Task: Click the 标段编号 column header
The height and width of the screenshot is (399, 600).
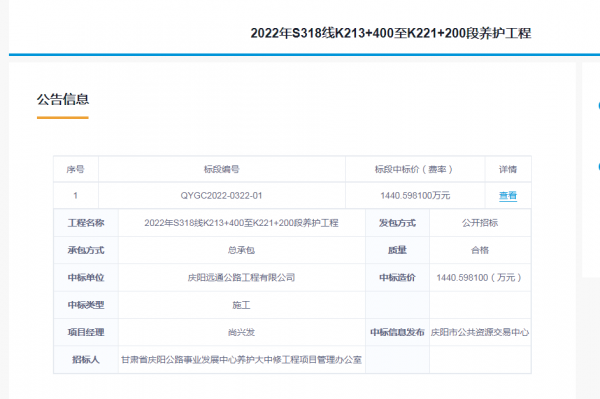Action: click(x=222, y=169)
